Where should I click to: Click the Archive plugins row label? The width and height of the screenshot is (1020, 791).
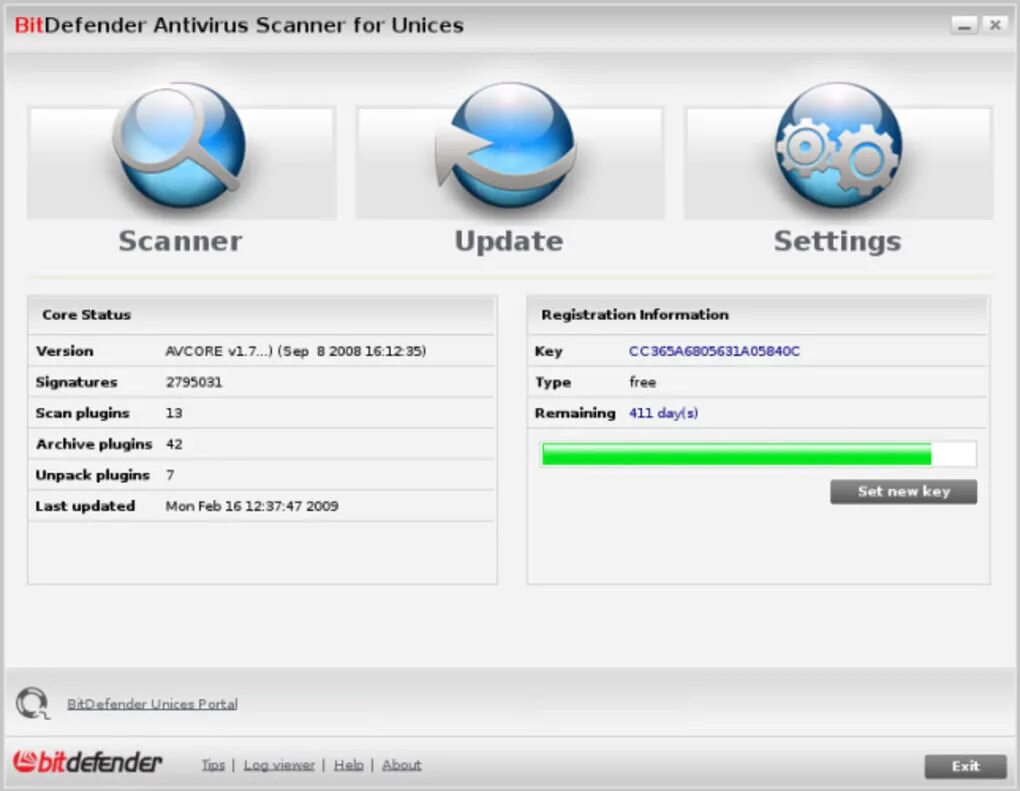94,444
